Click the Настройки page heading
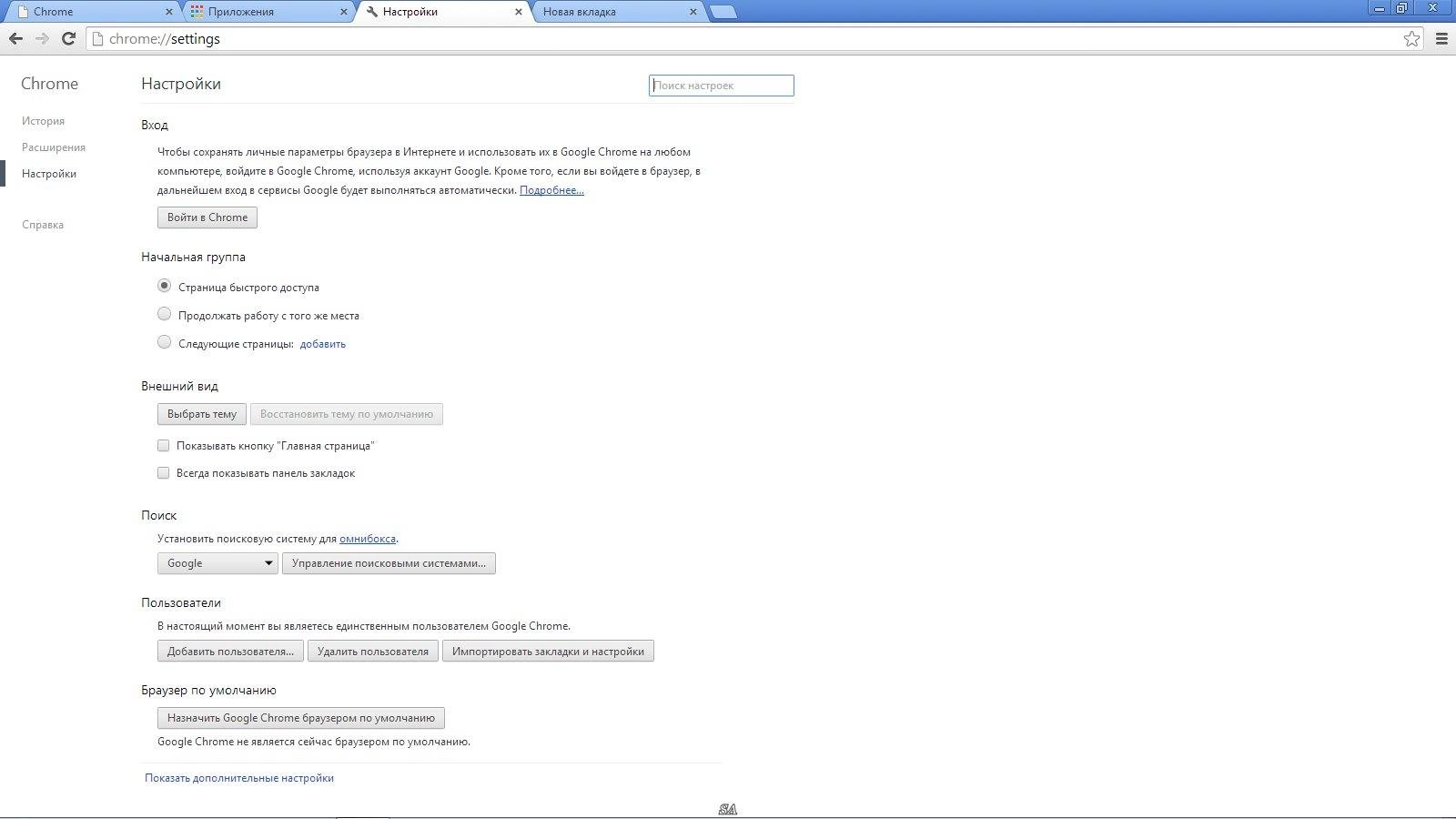 click(x=181, y=84)
